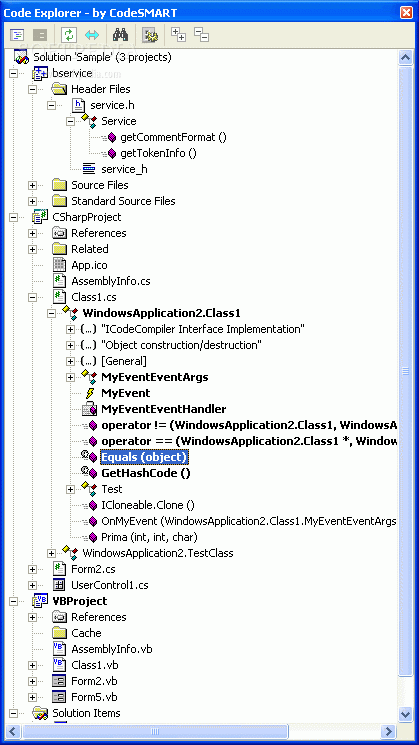The height and width of the screenshot is (745, 419).
Task: Expand the MyEventEventArgs class
Action: coord(70,377)
